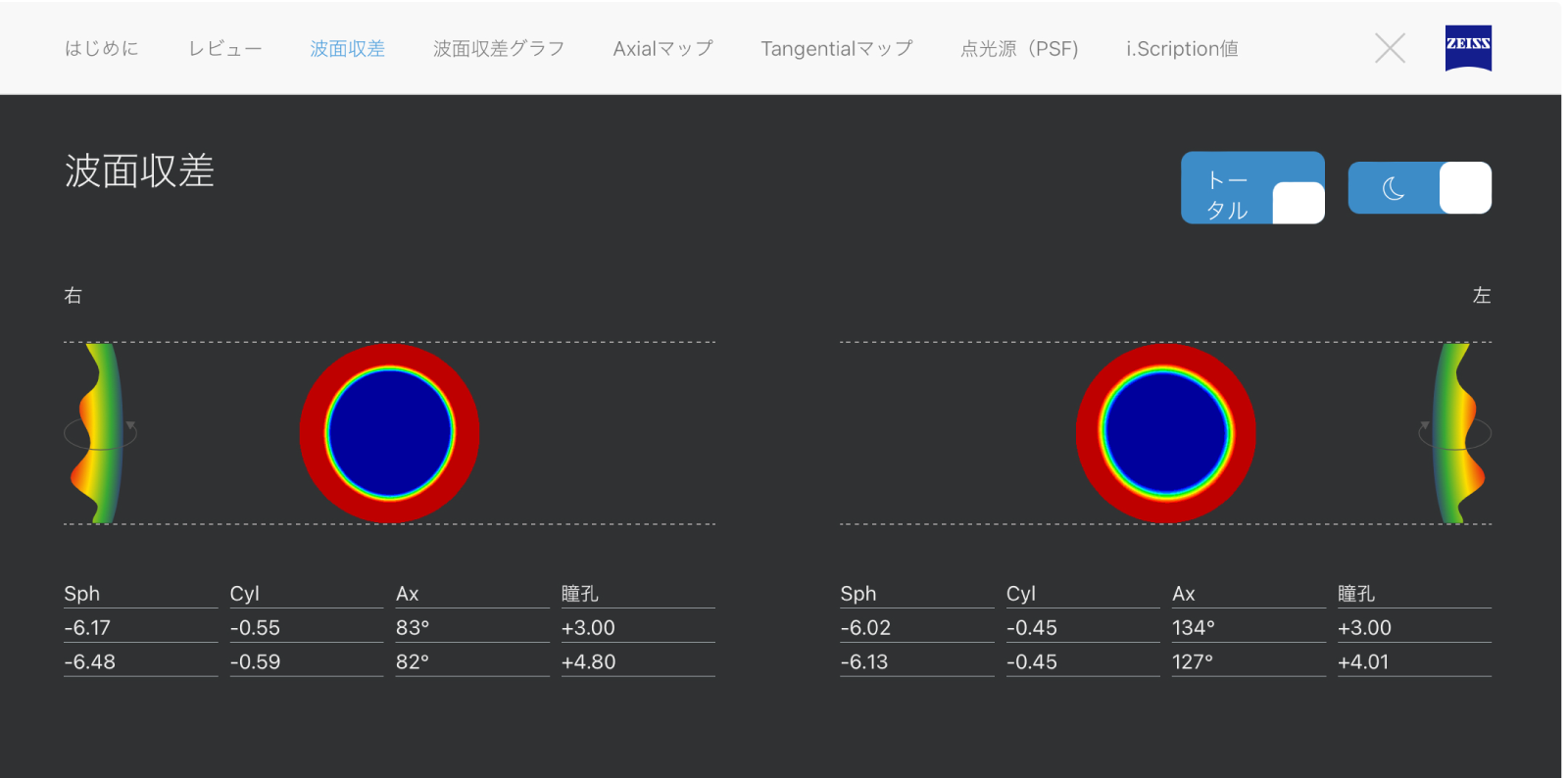Viewport: 1568px width, 778px height.
Task: Click the 左 eye label
Action: pyautogui.click(x=1482, y=295)
